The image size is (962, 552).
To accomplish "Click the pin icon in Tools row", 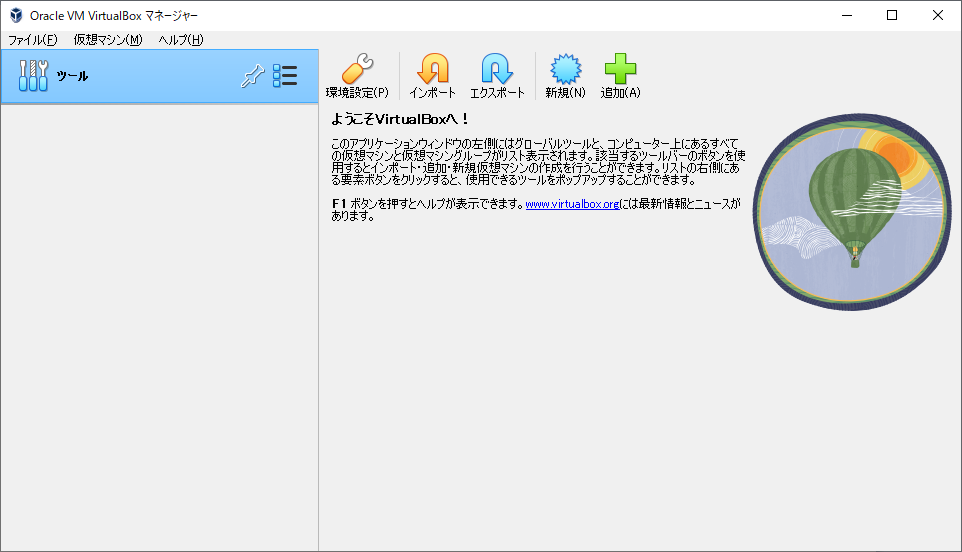I will pyautogui.click(x=252, y=76).
